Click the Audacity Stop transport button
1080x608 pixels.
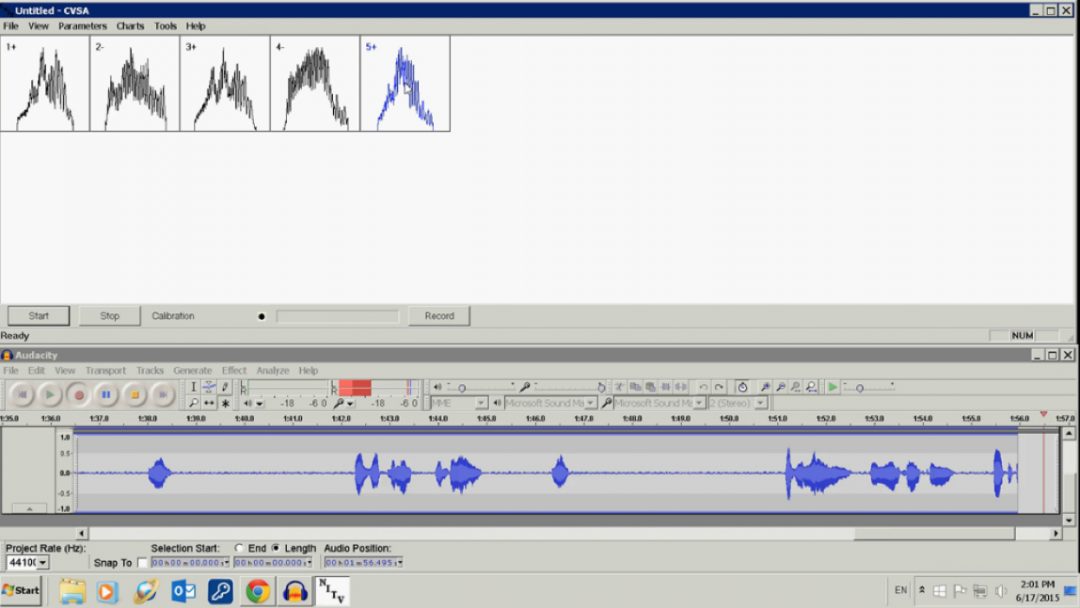[134, 395]
